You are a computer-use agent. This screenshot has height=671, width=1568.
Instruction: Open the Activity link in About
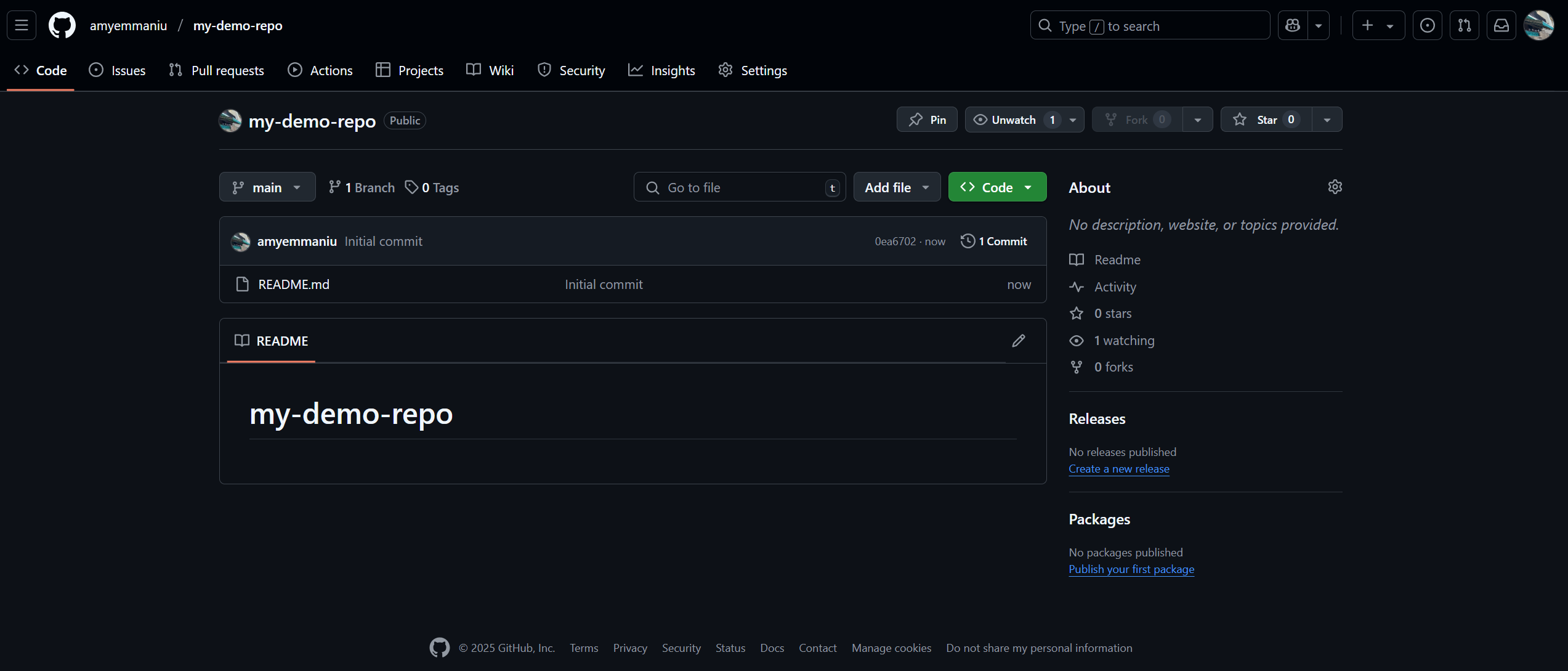[1103, 287]
